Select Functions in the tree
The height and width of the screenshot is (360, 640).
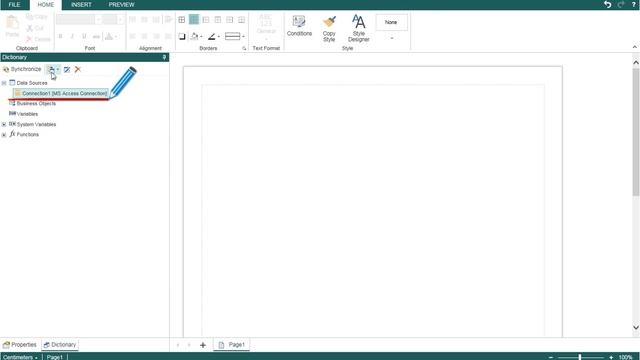coord(28,134)
